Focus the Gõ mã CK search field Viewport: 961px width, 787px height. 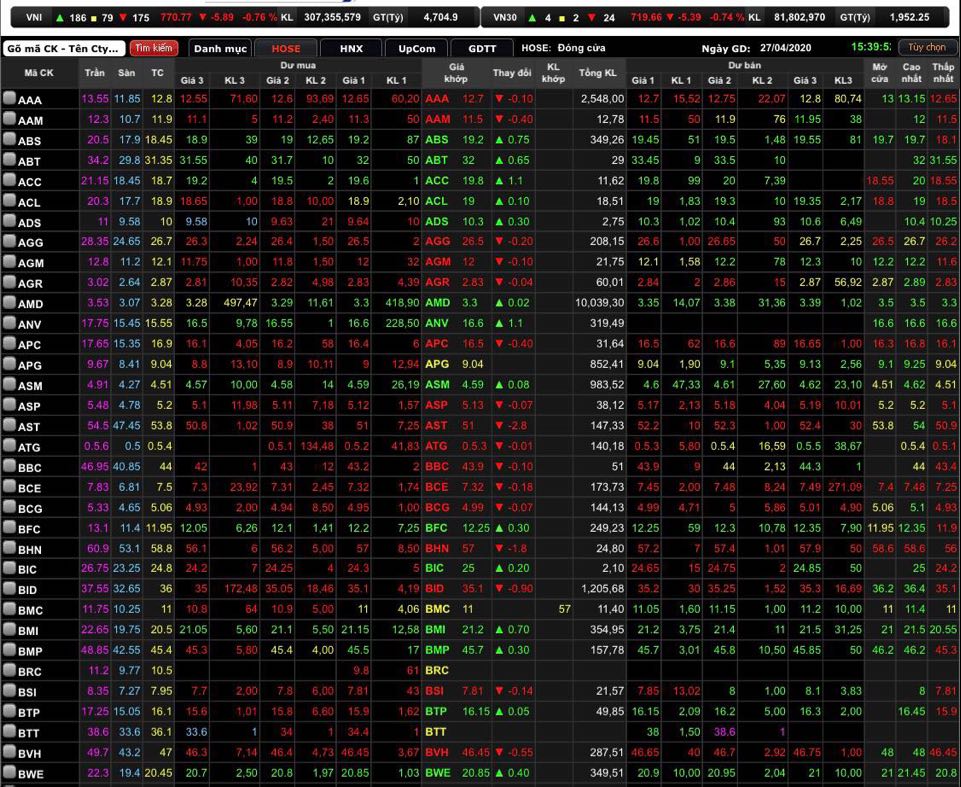point(63,48)
